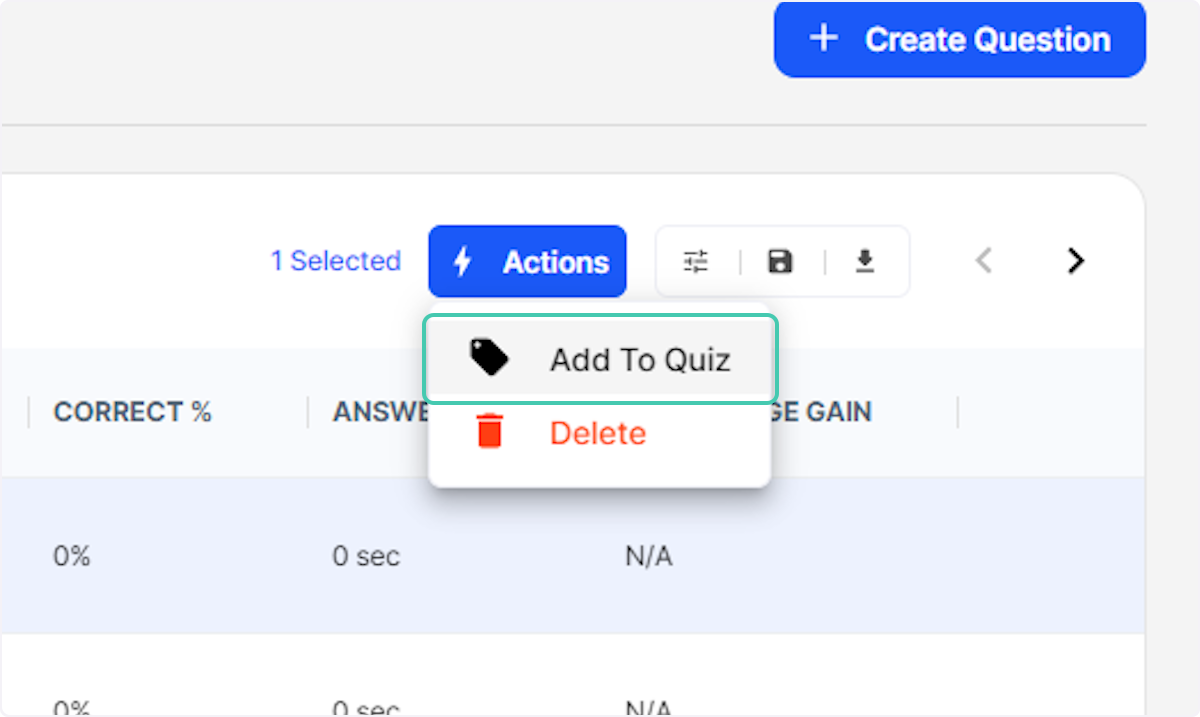Image resolution: width=1200 pixels, height=717 pixels.
Task: Go to the next page with right chevron
Action: click(1076, 261)
